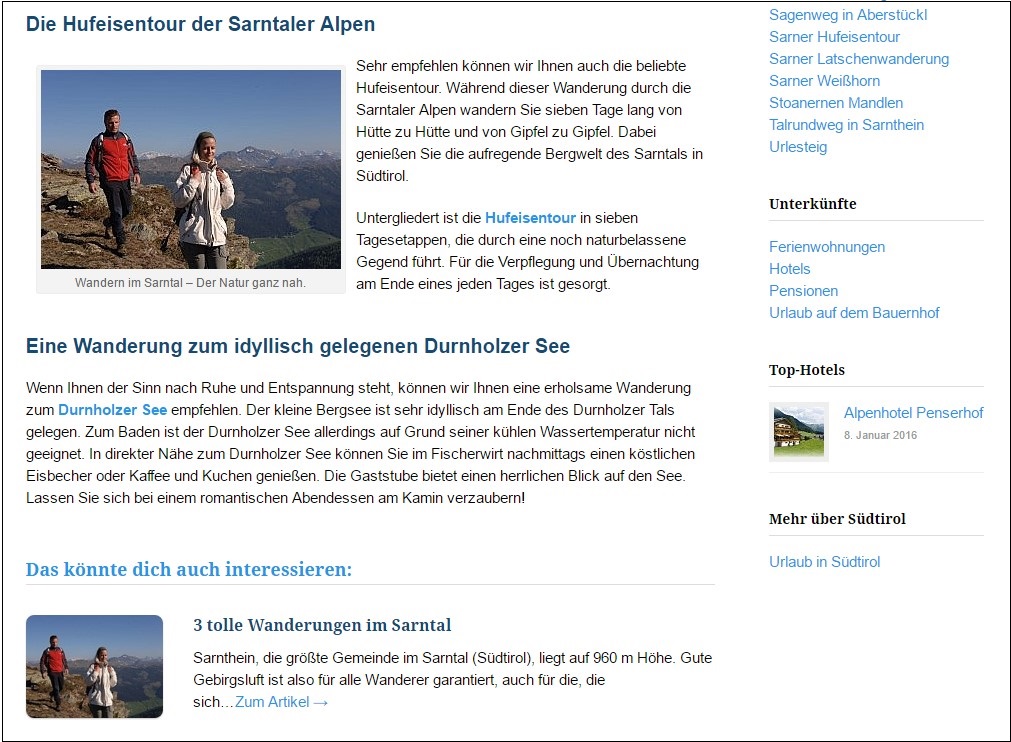Follow the bold Hufeisentour link in text
This screenshot has height=742, width=1011.
pyautogui.click(x=530, y=218)
